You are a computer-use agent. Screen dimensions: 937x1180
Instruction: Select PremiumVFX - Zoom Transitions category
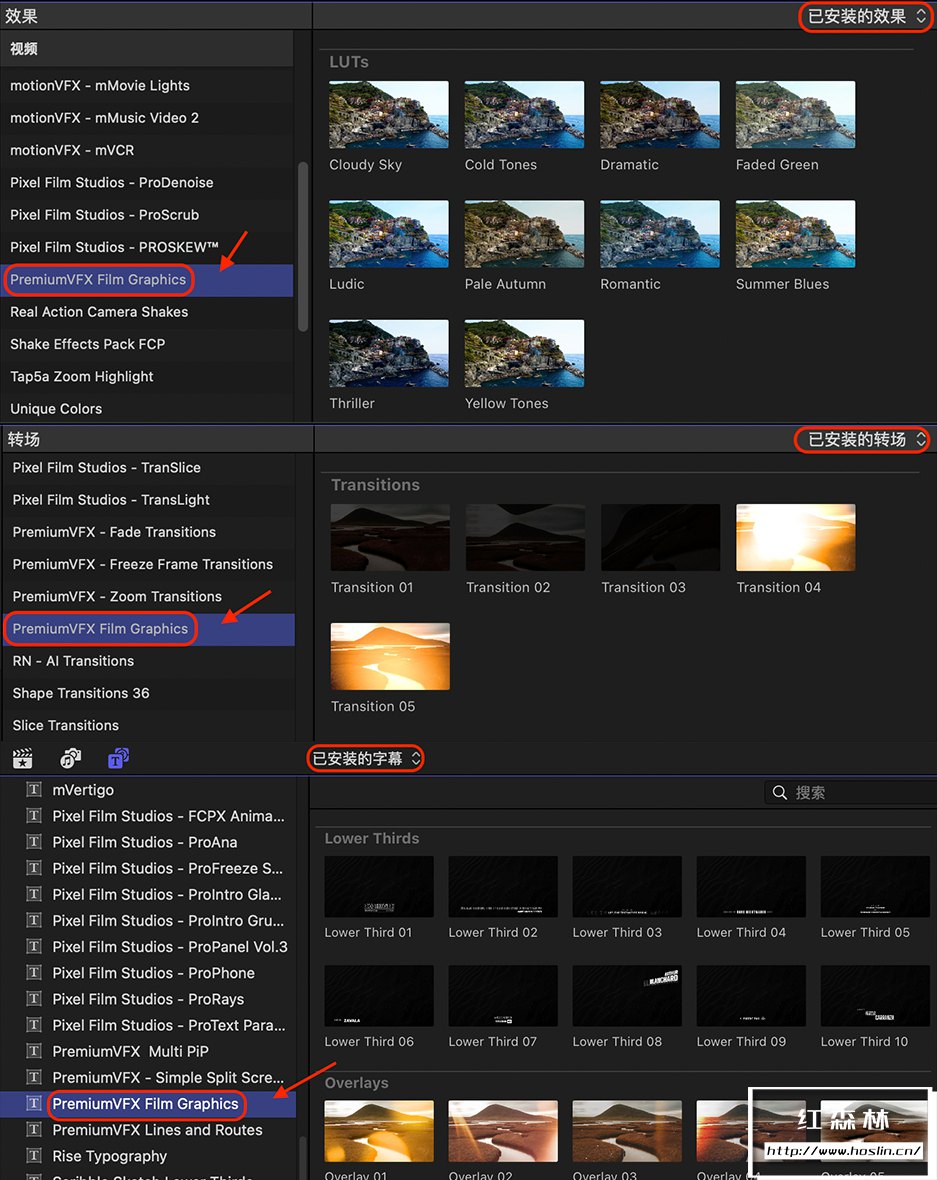coord(148,598)
